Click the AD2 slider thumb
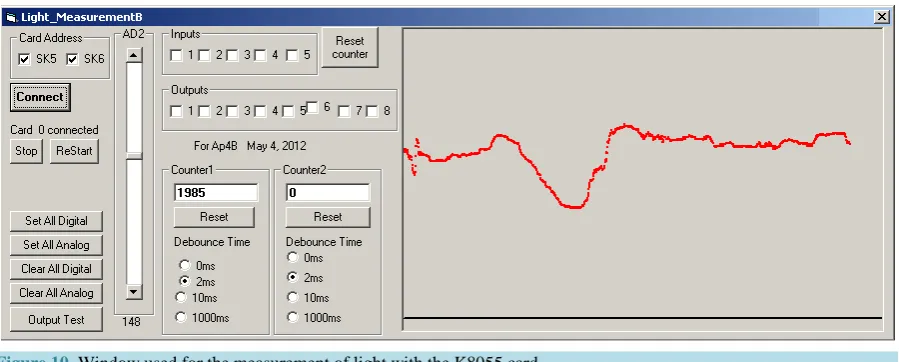Screen dimensions: 899x362 [x=134, y=155]
